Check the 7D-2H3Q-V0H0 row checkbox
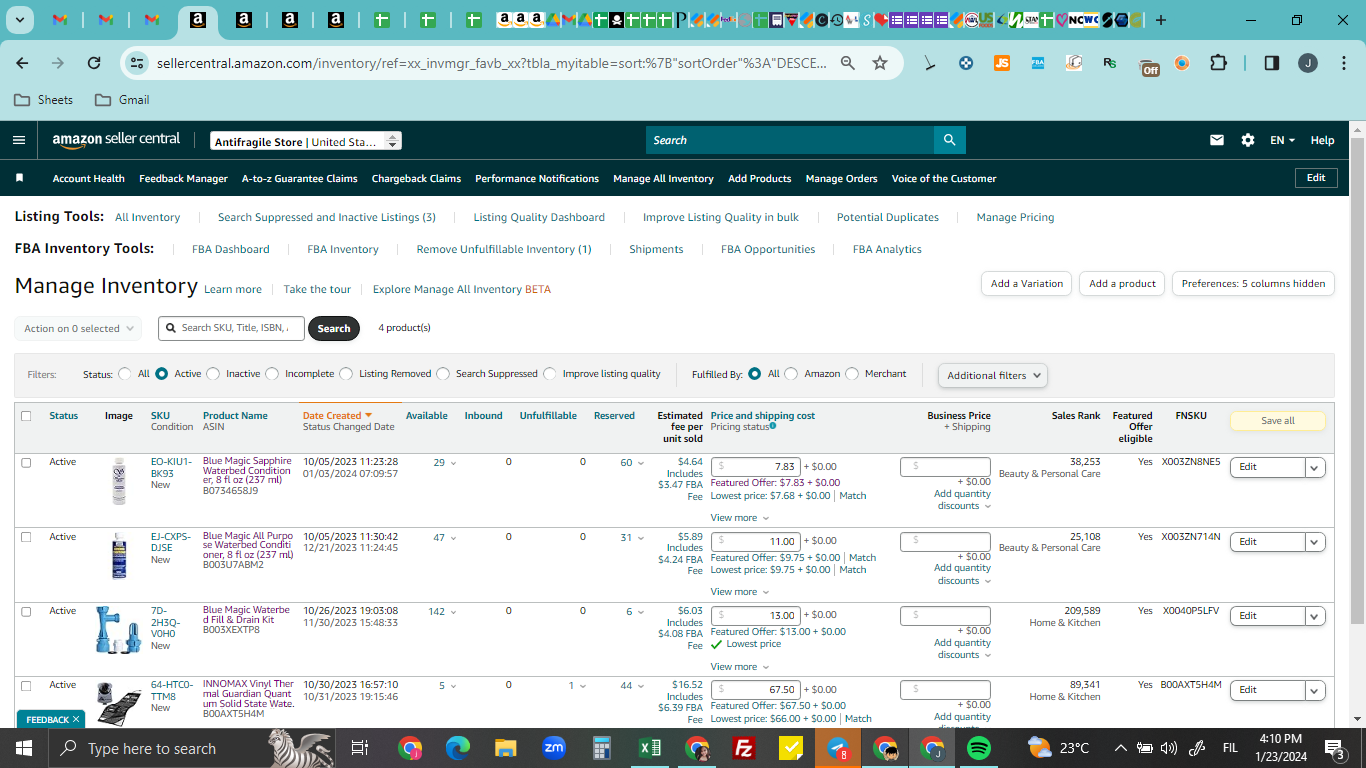The image size is (1366, 768). tap(26, 611)
